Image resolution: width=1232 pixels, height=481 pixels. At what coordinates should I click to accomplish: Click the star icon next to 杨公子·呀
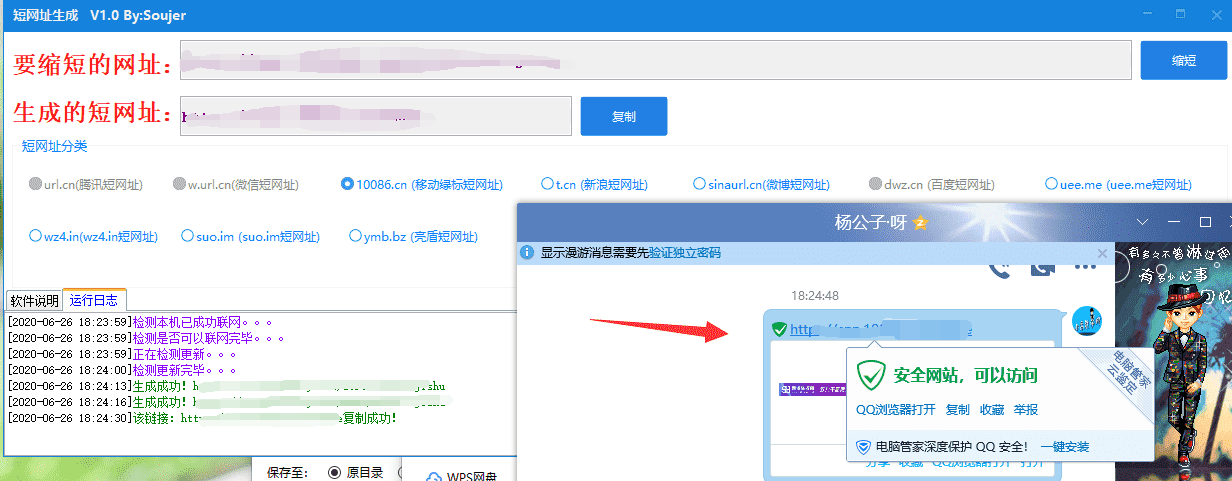[x=920, y=222]
